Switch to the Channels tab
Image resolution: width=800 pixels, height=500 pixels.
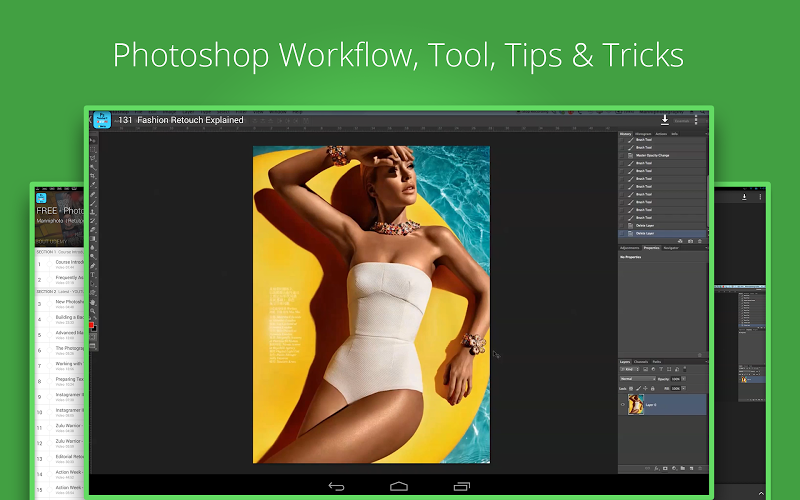(x=641, y=362)
